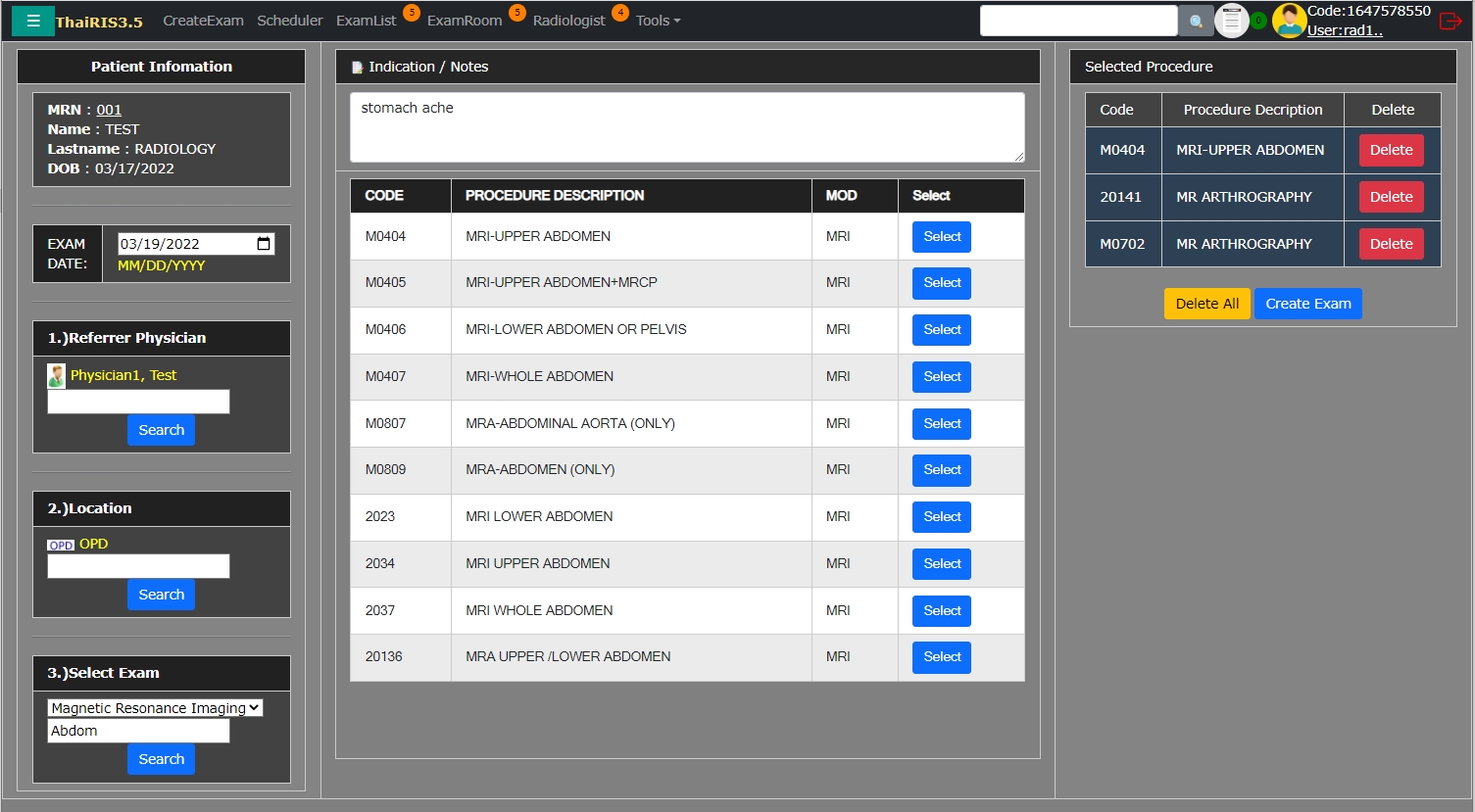Viewport: 1475px width, 812px height.
Task: Open the hamburger sidebar menu
Action: click(32, 21)
